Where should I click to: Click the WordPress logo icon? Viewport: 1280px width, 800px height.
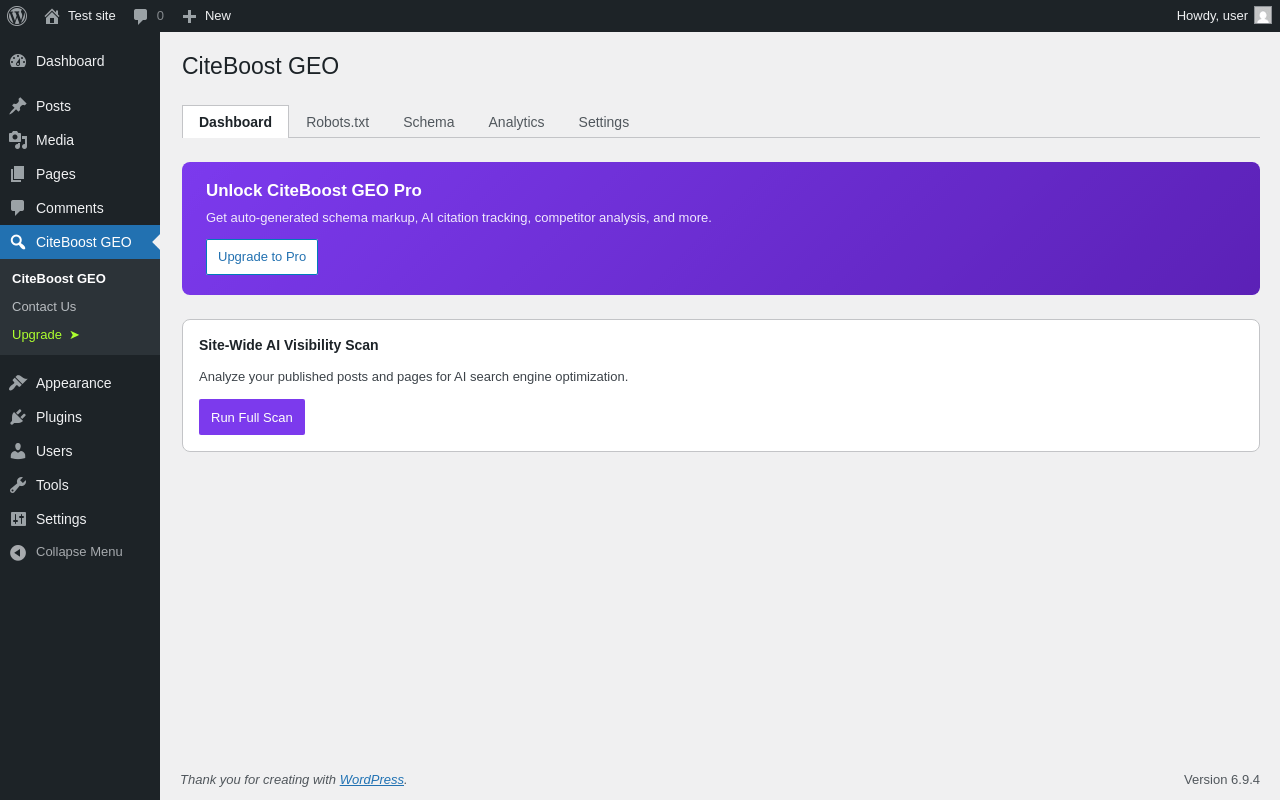click(17, 16)
